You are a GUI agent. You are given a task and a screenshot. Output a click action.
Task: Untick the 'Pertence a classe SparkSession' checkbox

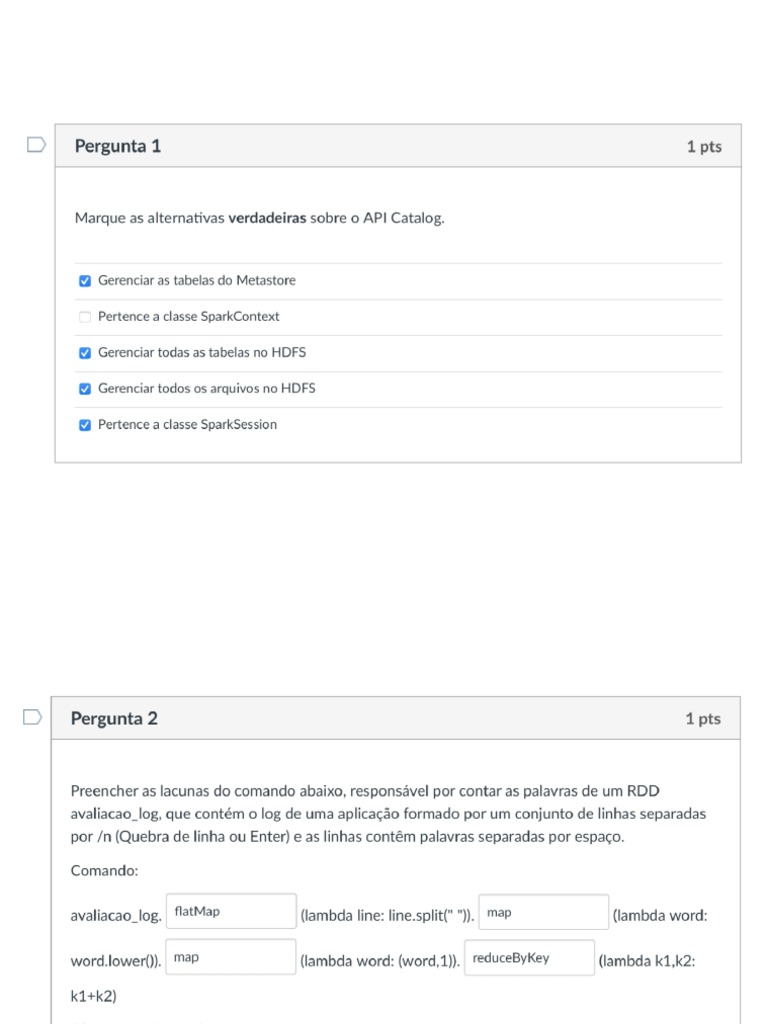click(85, 425)
